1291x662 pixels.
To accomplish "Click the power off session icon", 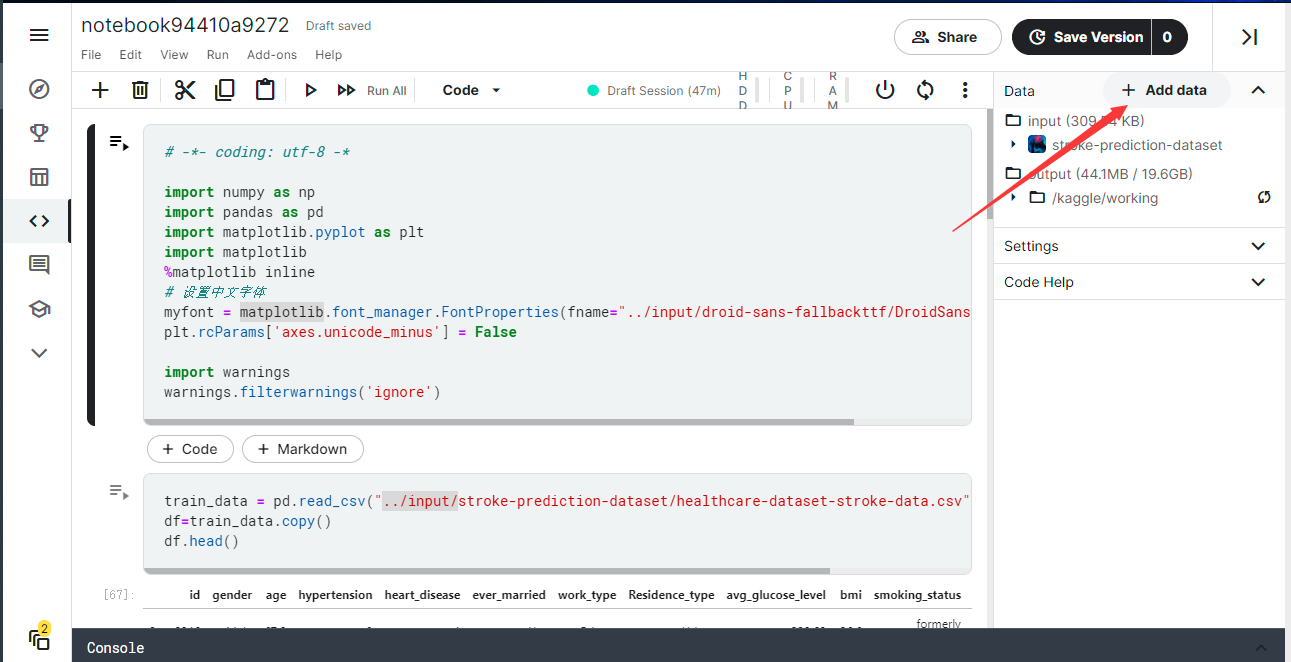I will [x=885, y=90].
